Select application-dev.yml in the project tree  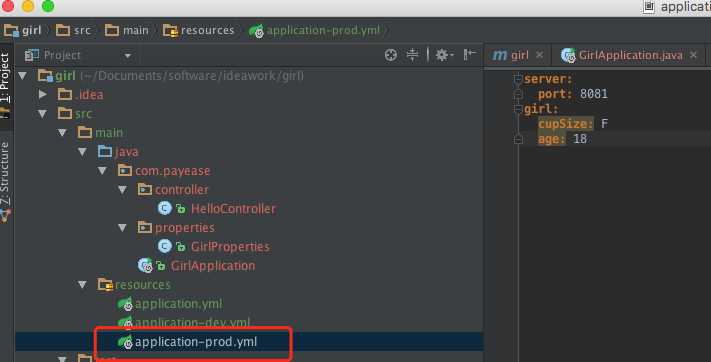coord(193,323)
